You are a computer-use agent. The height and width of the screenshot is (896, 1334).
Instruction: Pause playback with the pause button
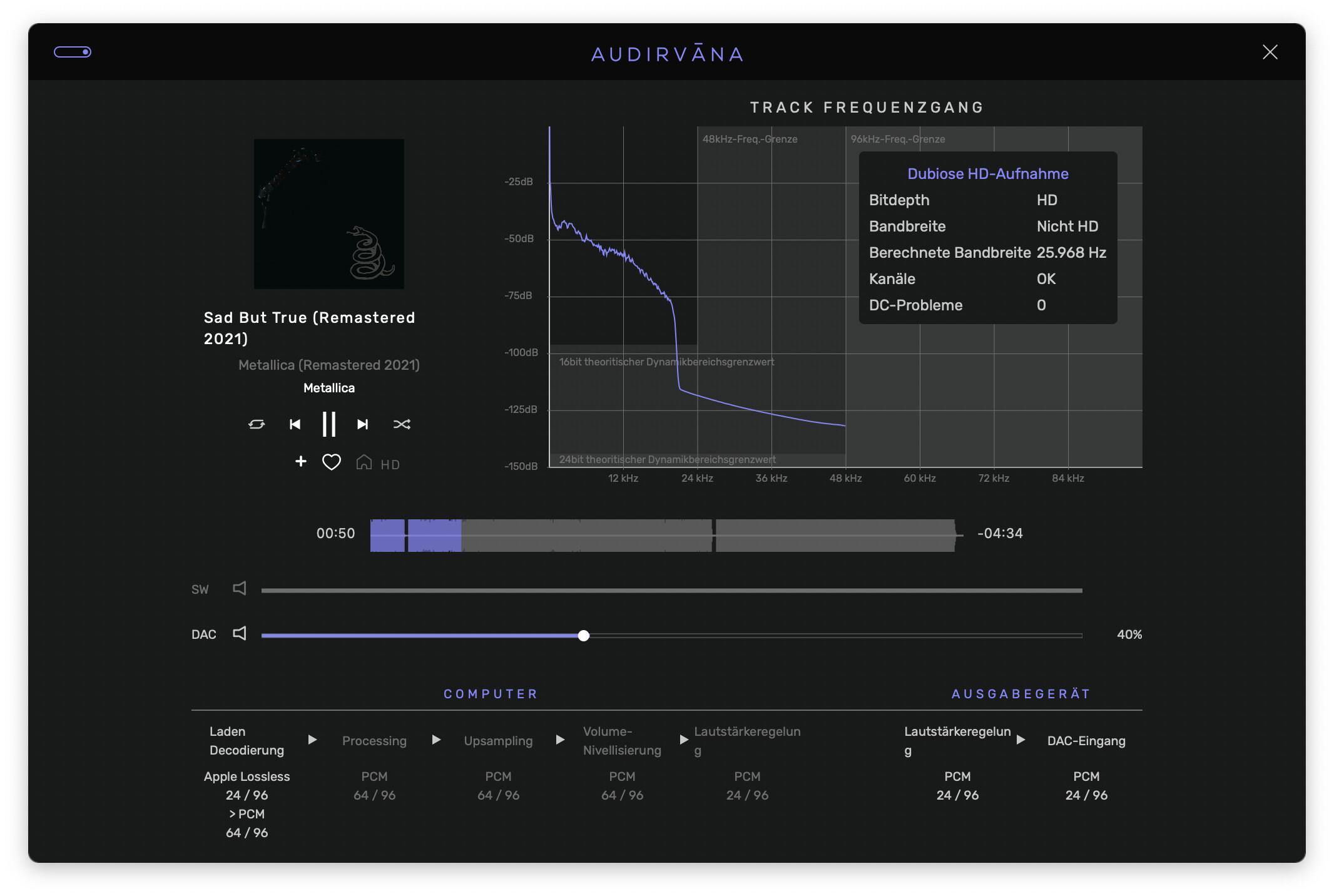[328, 424]
